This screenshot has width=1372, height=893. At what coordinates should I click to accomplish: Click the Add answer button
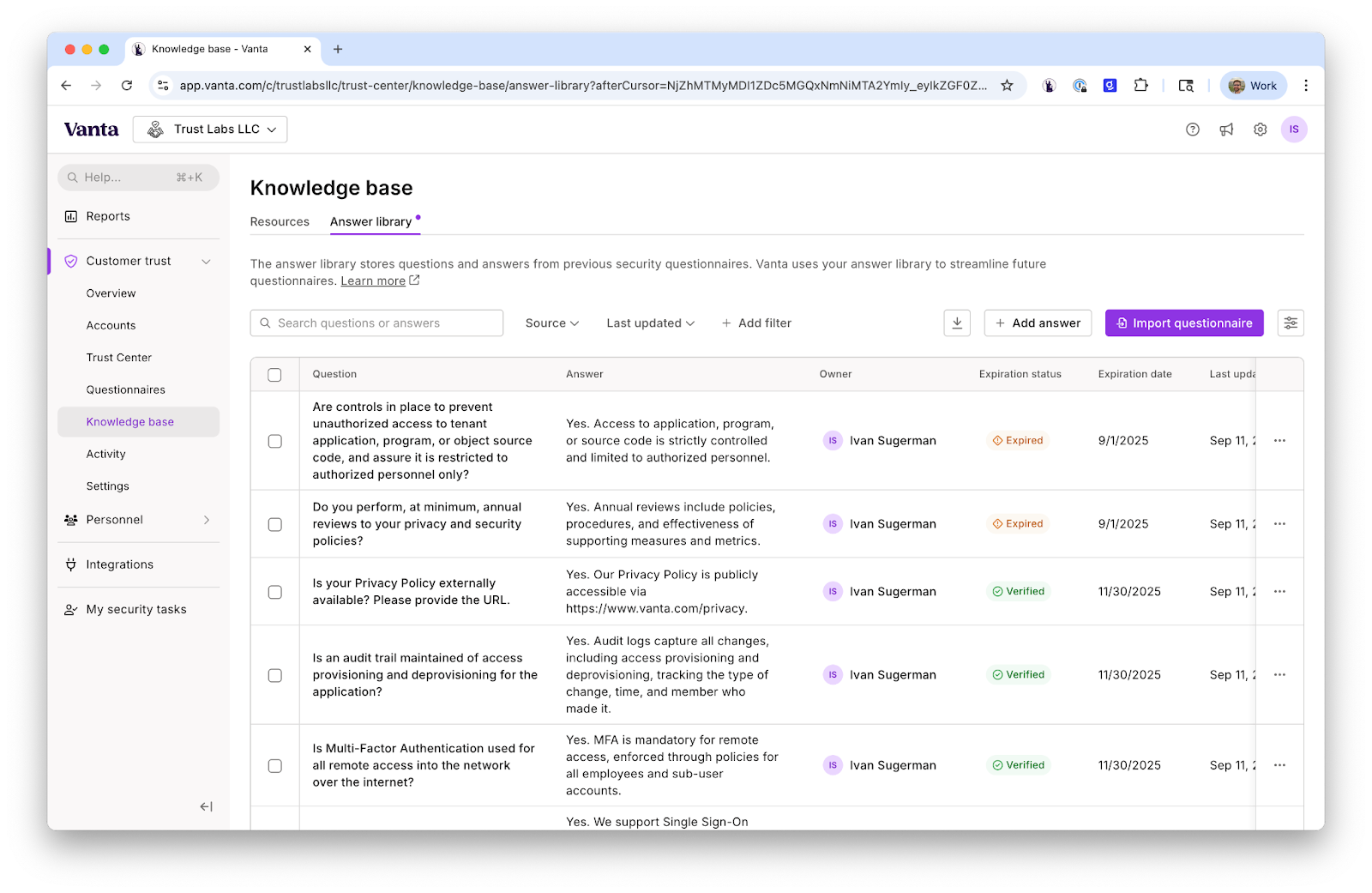pos(1038,323)
